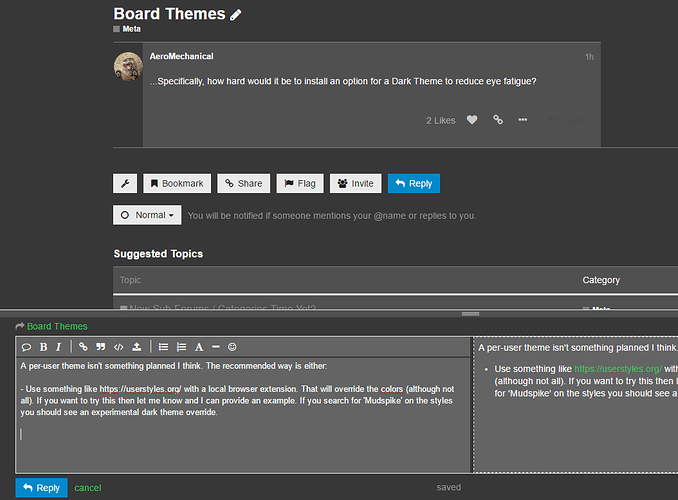Open AeroMechanical's avatar profile

(128, 66)
